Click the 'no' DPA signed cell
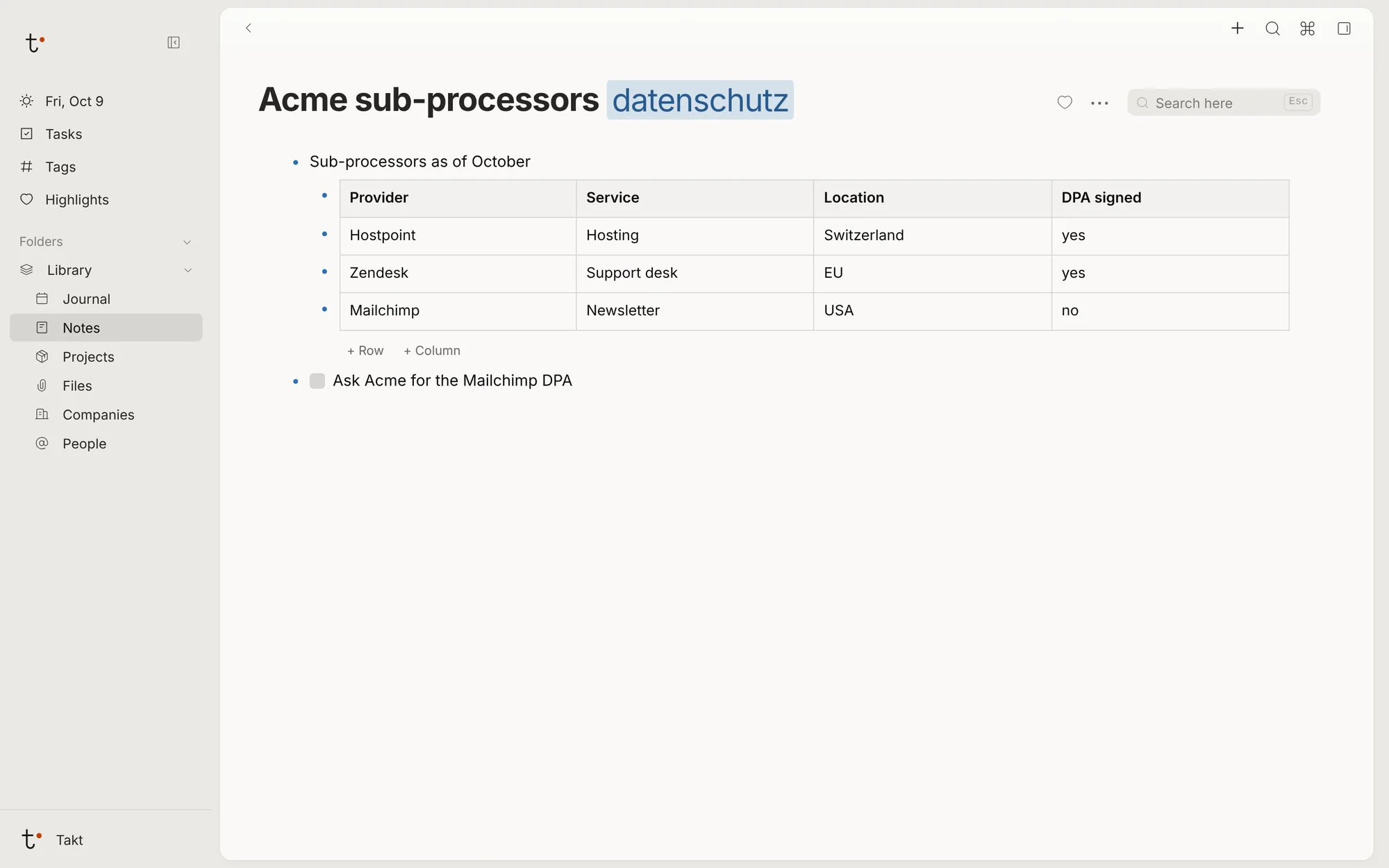The image size is (1389, 868). point(1170,311)
